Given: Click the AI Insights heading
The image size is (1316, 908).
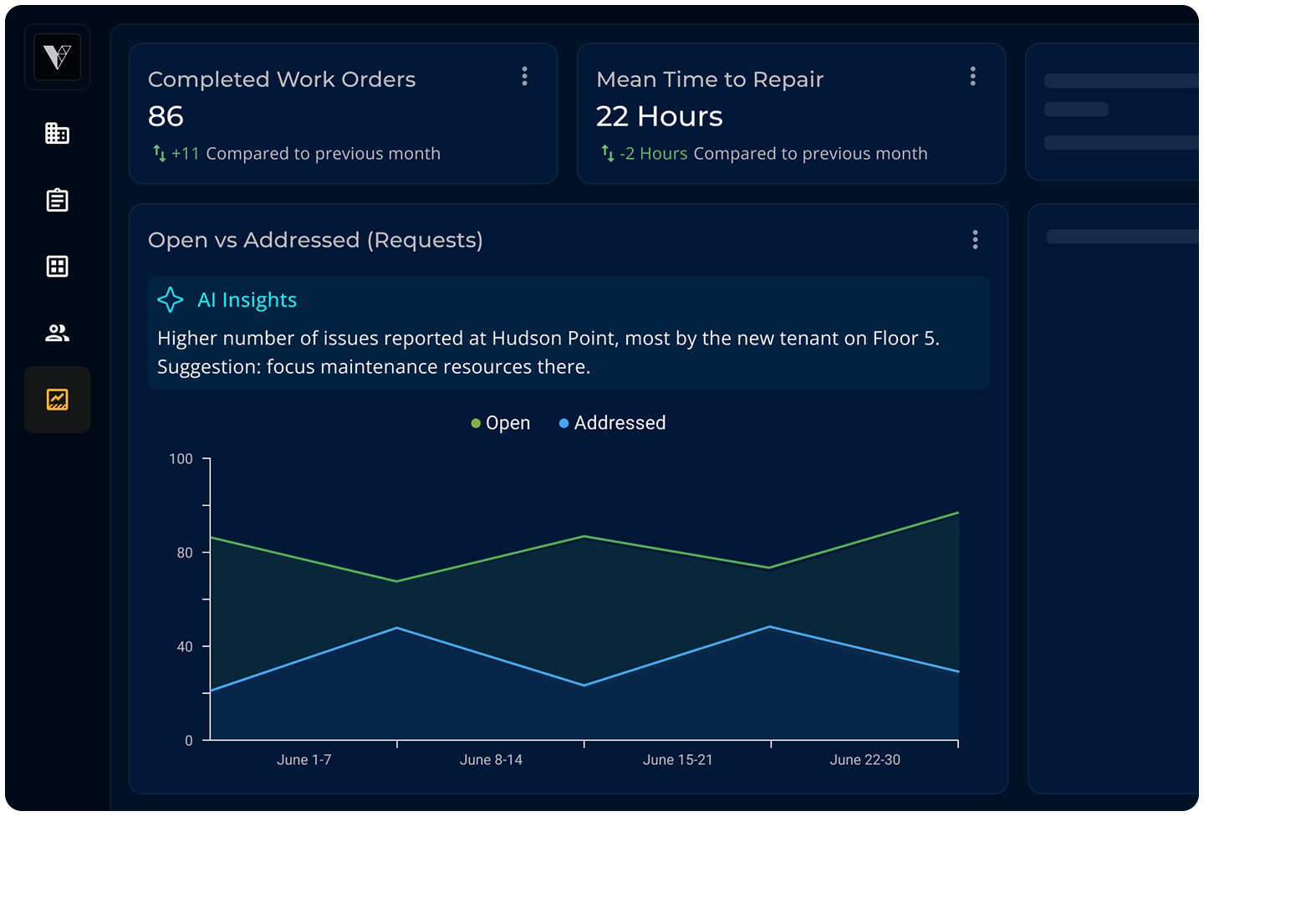Looking at the screenshot, I should (247, 300).
